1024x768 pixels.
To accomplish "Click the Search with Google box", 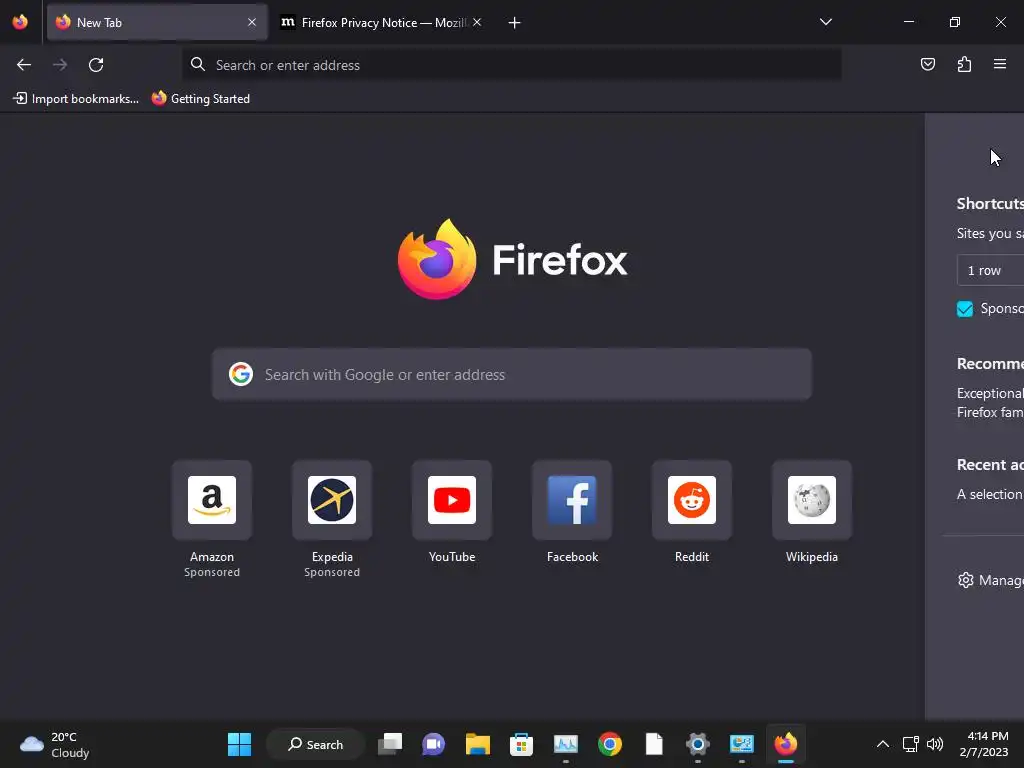I will pos(511,374).
